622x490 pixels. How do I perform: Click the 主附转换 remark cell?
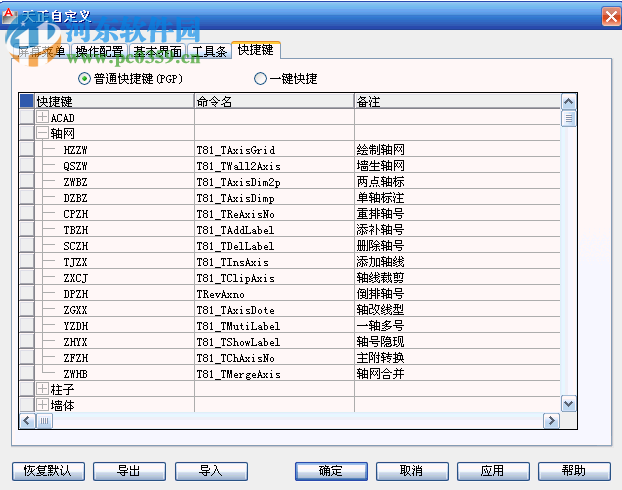[457, 358]
